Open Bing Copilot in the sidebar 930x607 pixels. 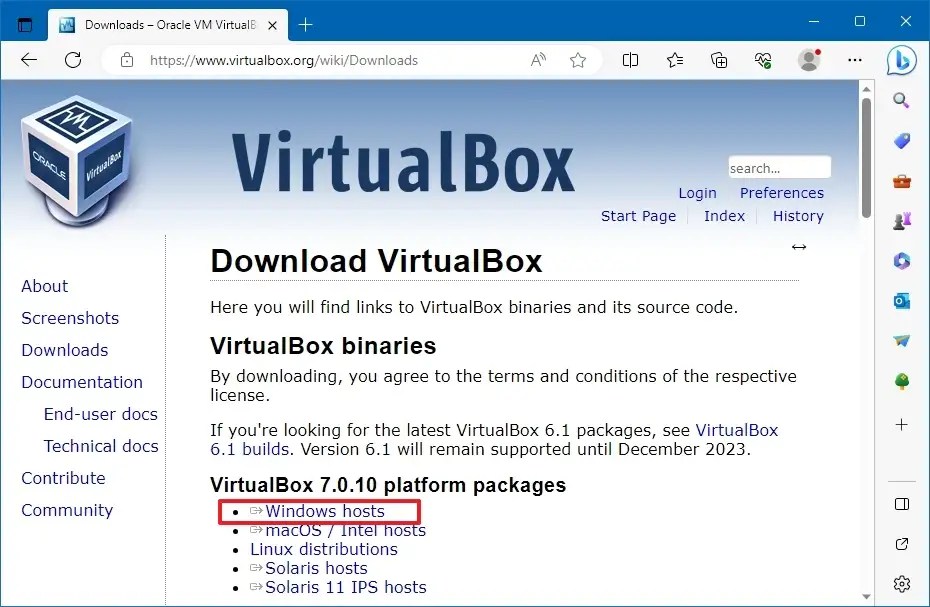(901, 60)
